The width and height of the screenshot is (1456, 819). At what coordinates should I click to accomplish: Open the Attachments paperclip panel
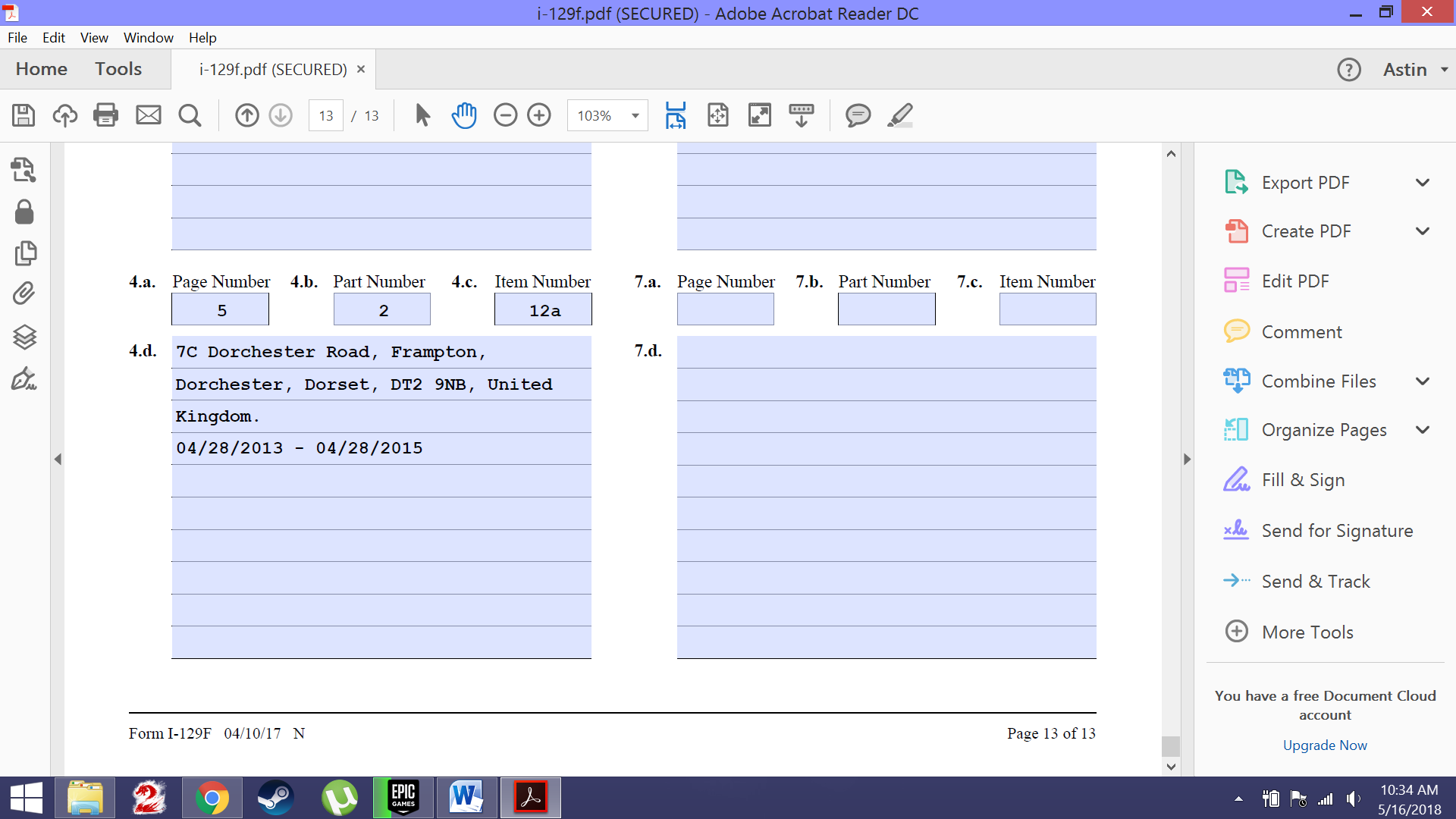coord(24,293)
